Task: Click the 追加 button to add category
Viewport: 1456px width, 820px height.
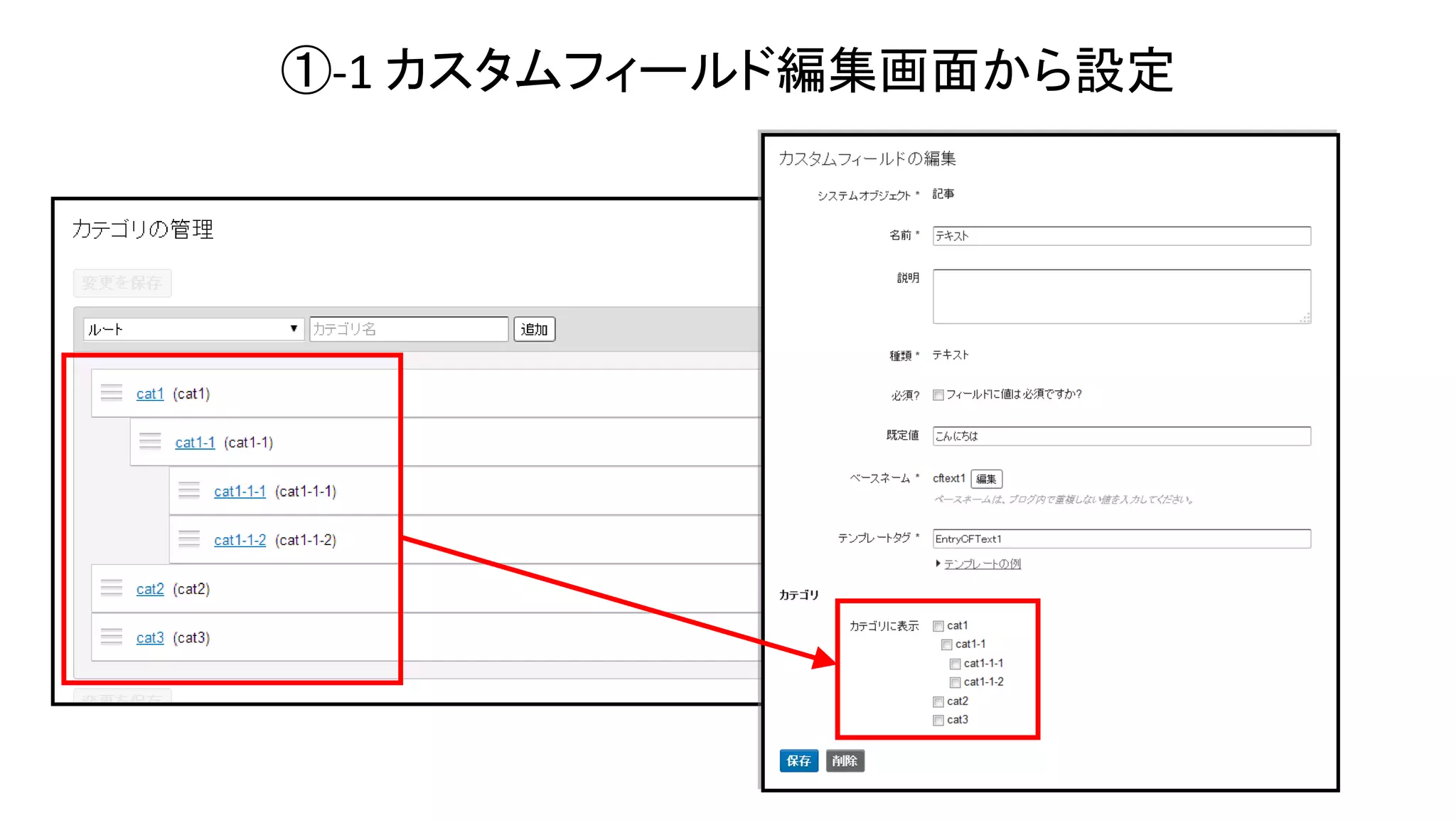Action: (534, 329)
